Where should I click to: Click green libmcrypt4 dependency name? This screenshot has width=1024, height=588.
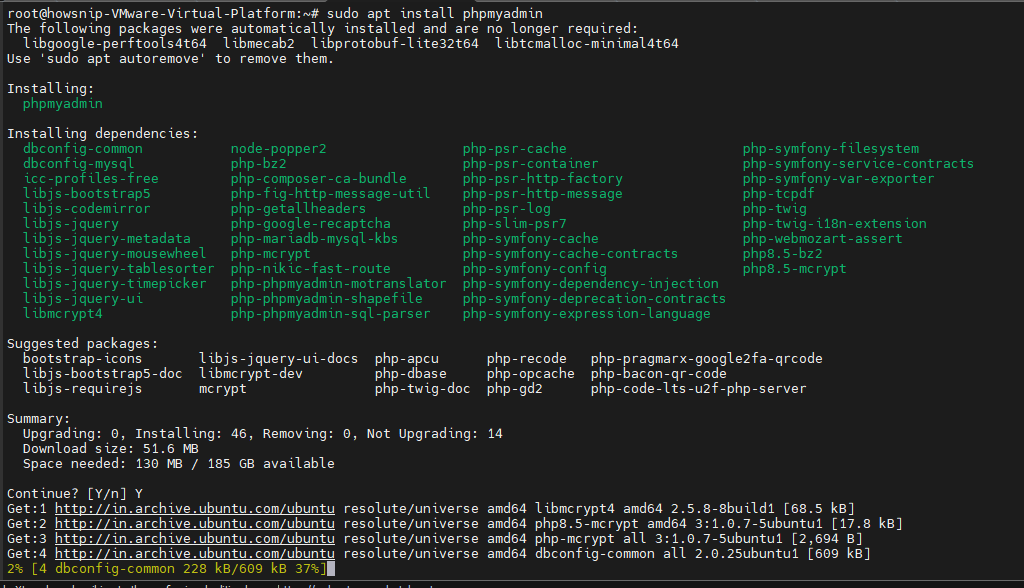(63, 314)
